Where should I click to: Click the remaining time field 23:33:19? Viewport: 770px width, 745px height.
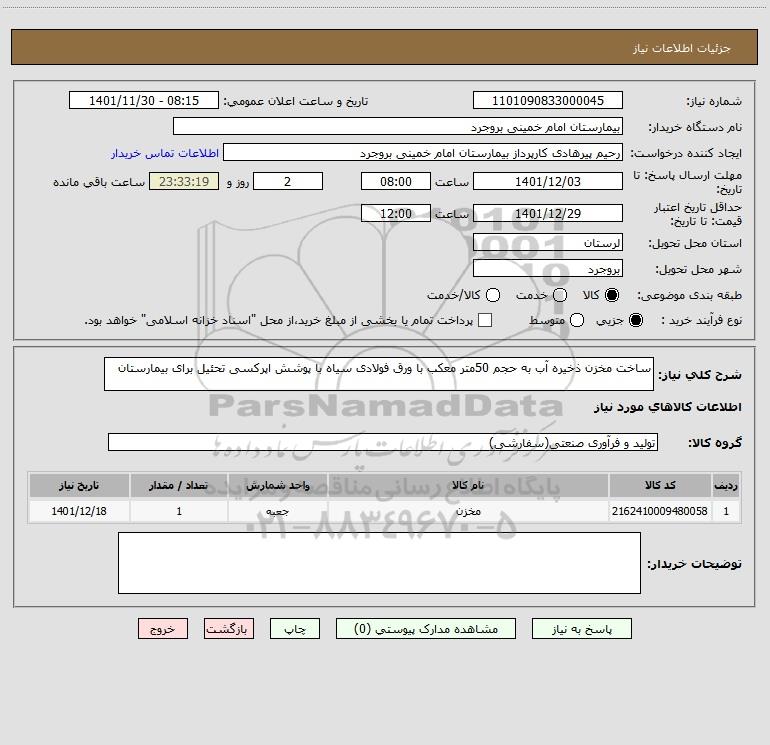[184, 181]
